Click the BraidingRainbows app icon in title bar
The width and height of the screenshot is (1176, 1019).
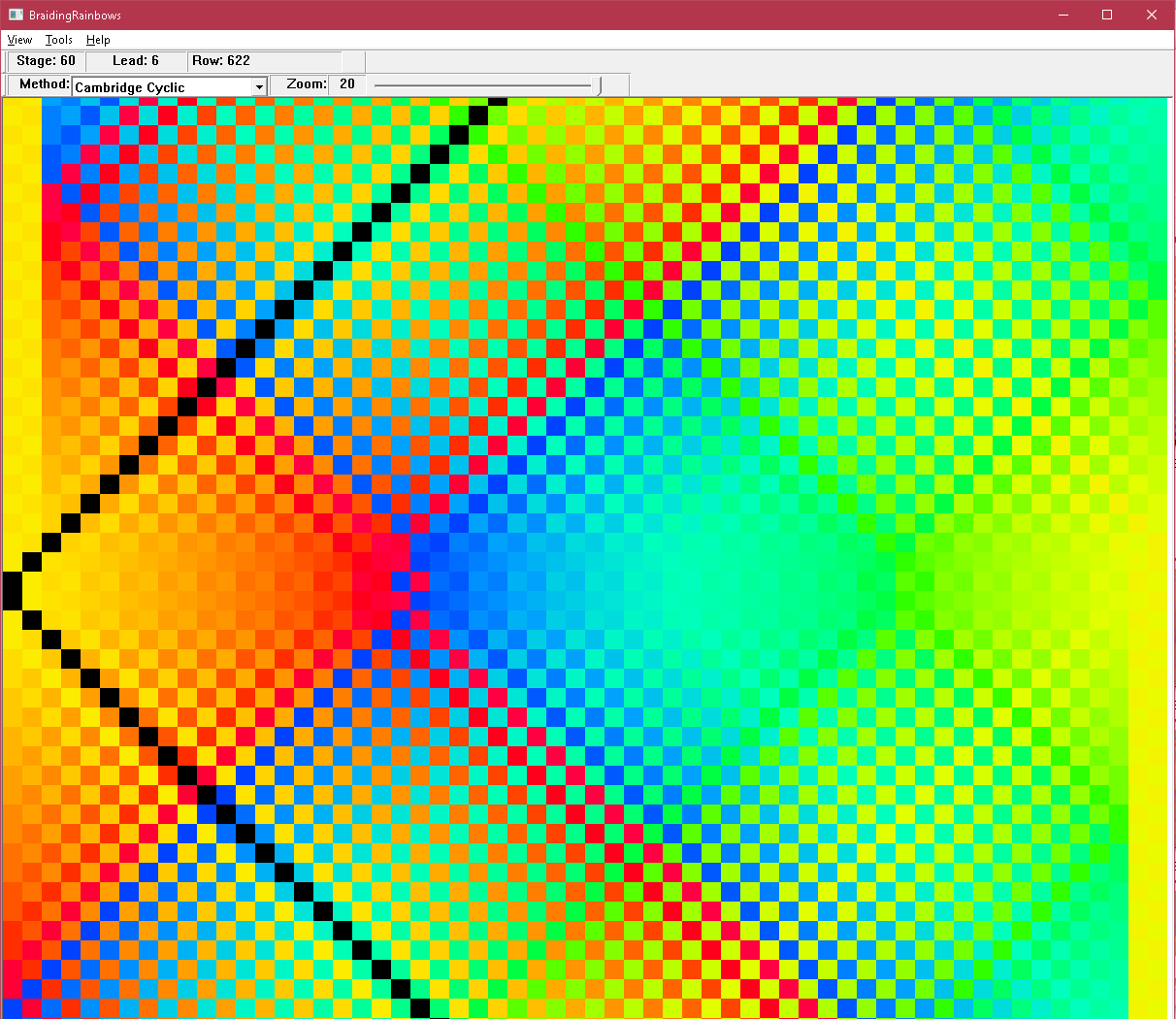pyautogui.click(x=16, y=15)
